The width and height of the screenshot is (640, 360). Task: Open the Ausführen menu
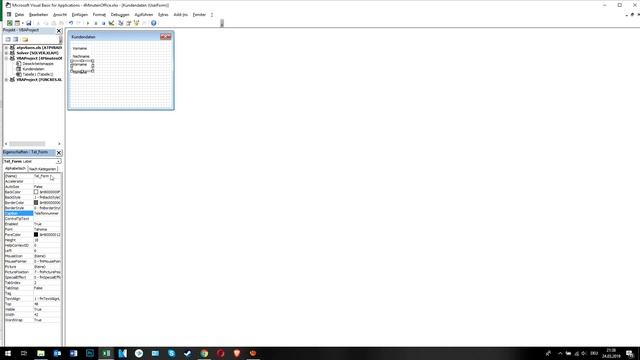(x=144, y=15)
